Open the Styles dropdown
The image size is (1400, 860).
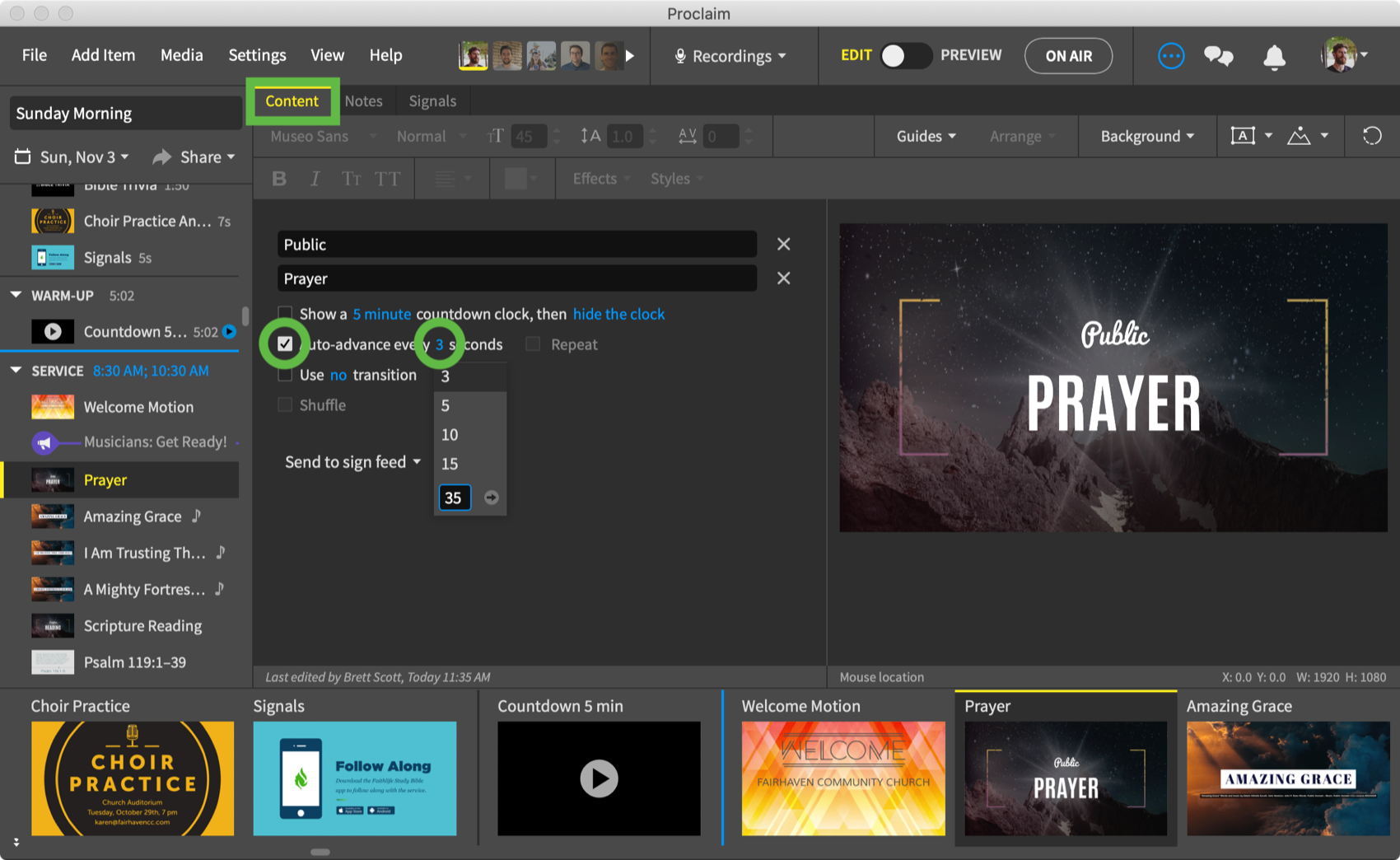[x=677, y=179]
